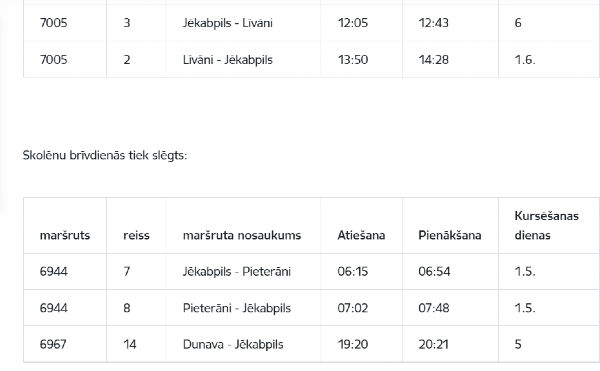600x371 pixels.
Task: Click the text Skolēnu brīvdienās tiek slēgts
Action: tap(105, 155)
